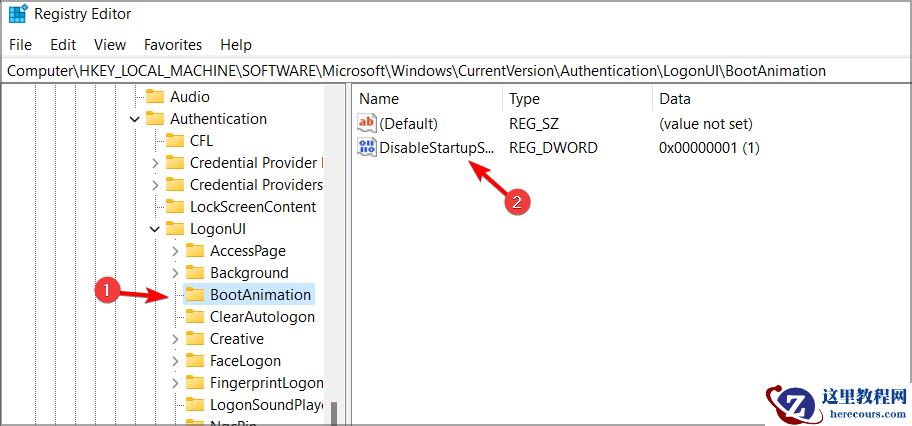
Task: Select the (Default) value name
Action: 408,123
